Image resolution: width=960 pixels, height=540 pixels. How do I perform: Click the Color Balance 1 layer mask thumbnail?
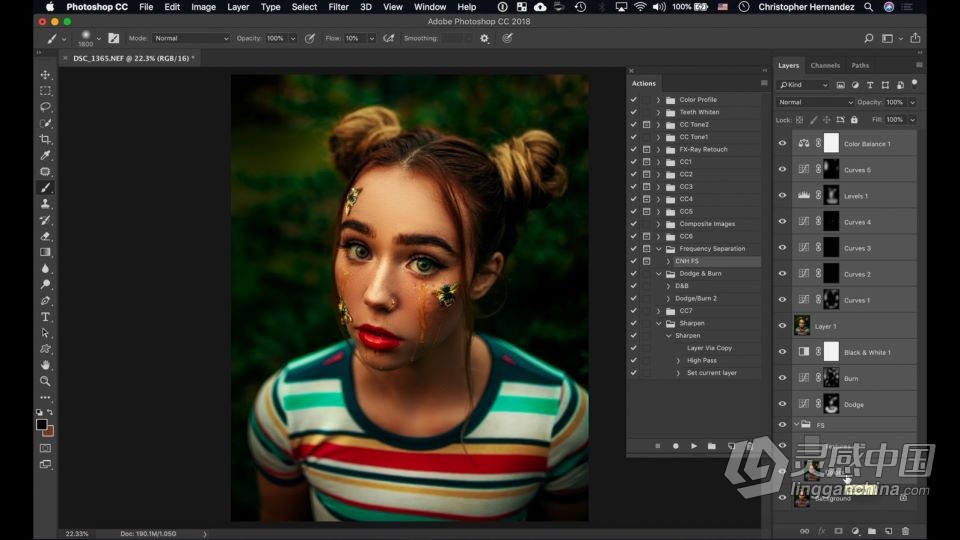(831, 143)
